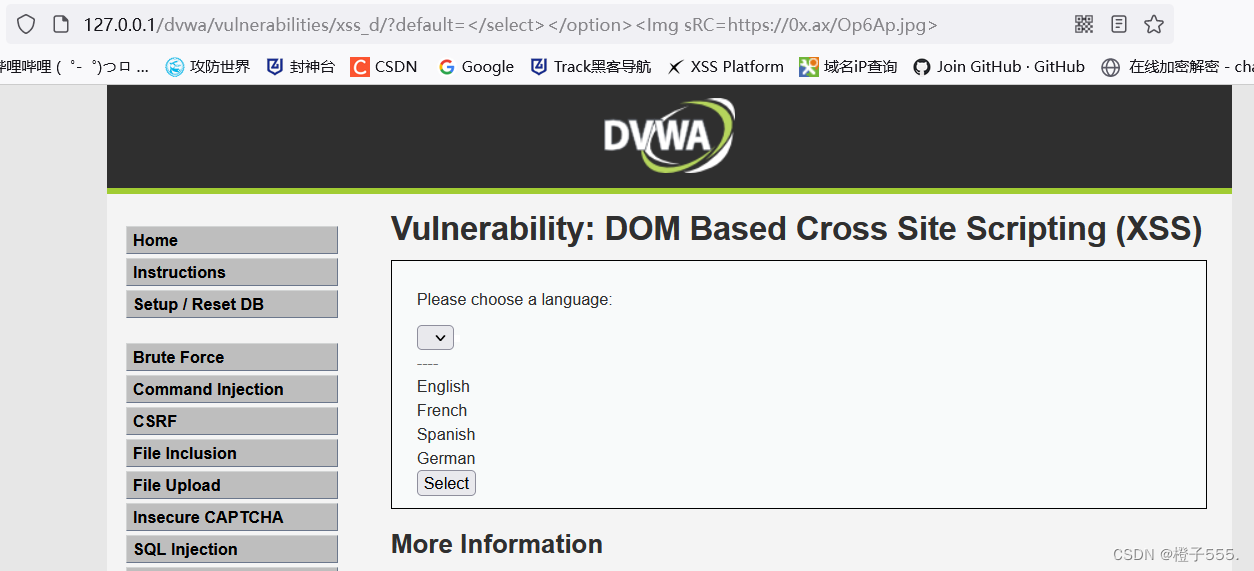Toggle reader view icon
This screenshot has height=571, width=1254.
(x=1119, y=24)
